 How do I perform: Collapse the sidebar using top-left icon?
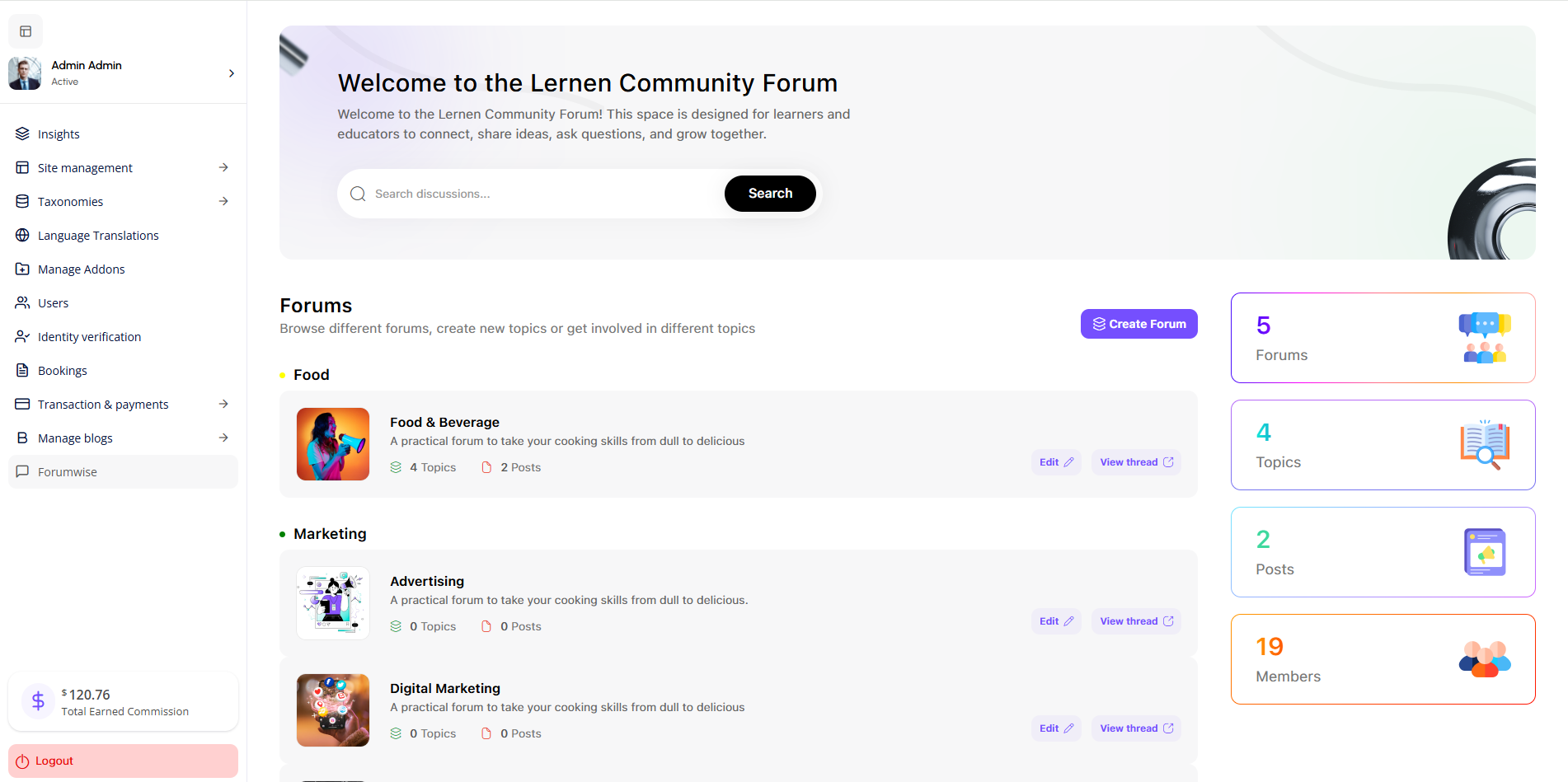tap(25, 30)
